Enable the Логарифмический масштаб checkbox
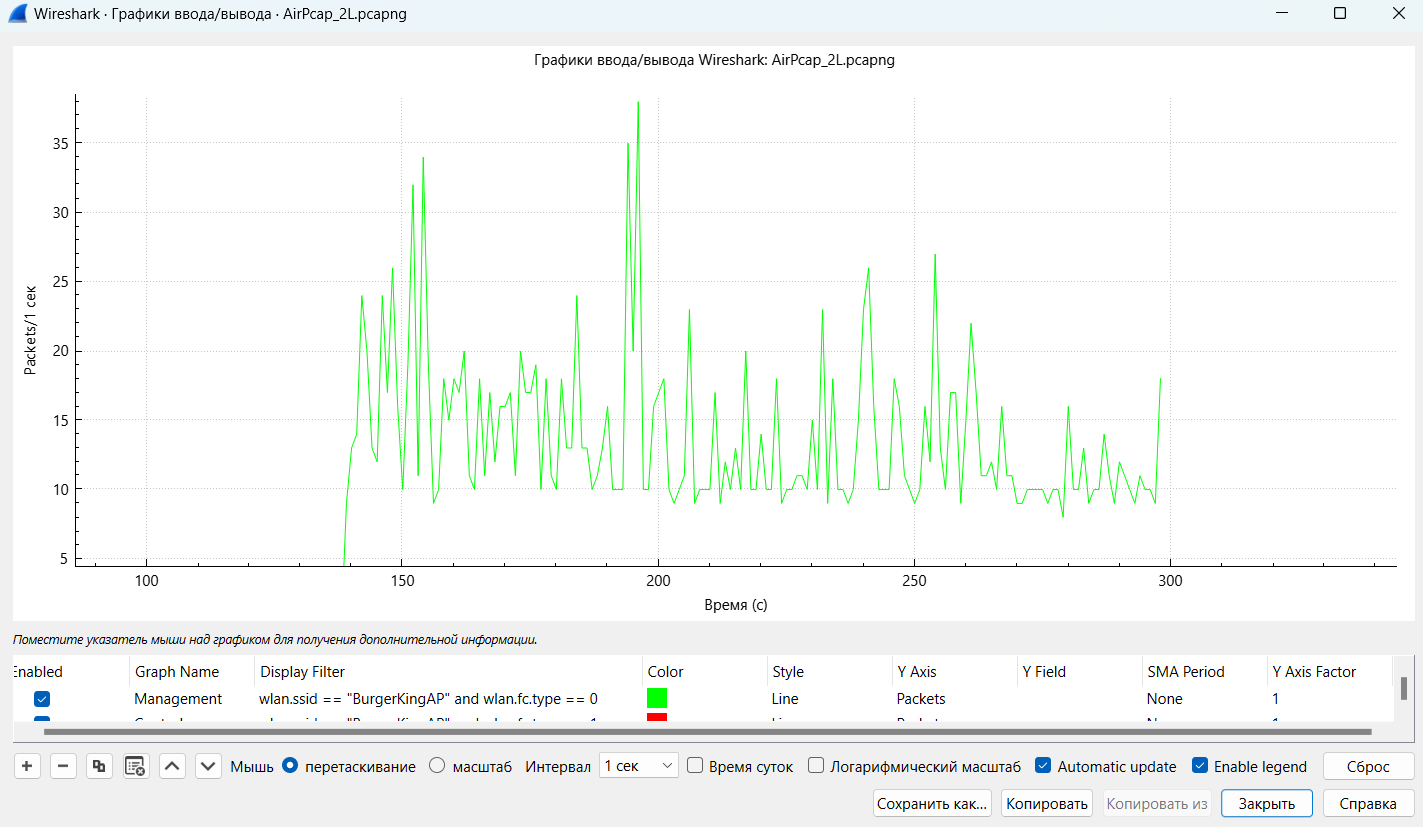Image resolution: width=1423 pixels, height=827 pixels. coord(816,766)
